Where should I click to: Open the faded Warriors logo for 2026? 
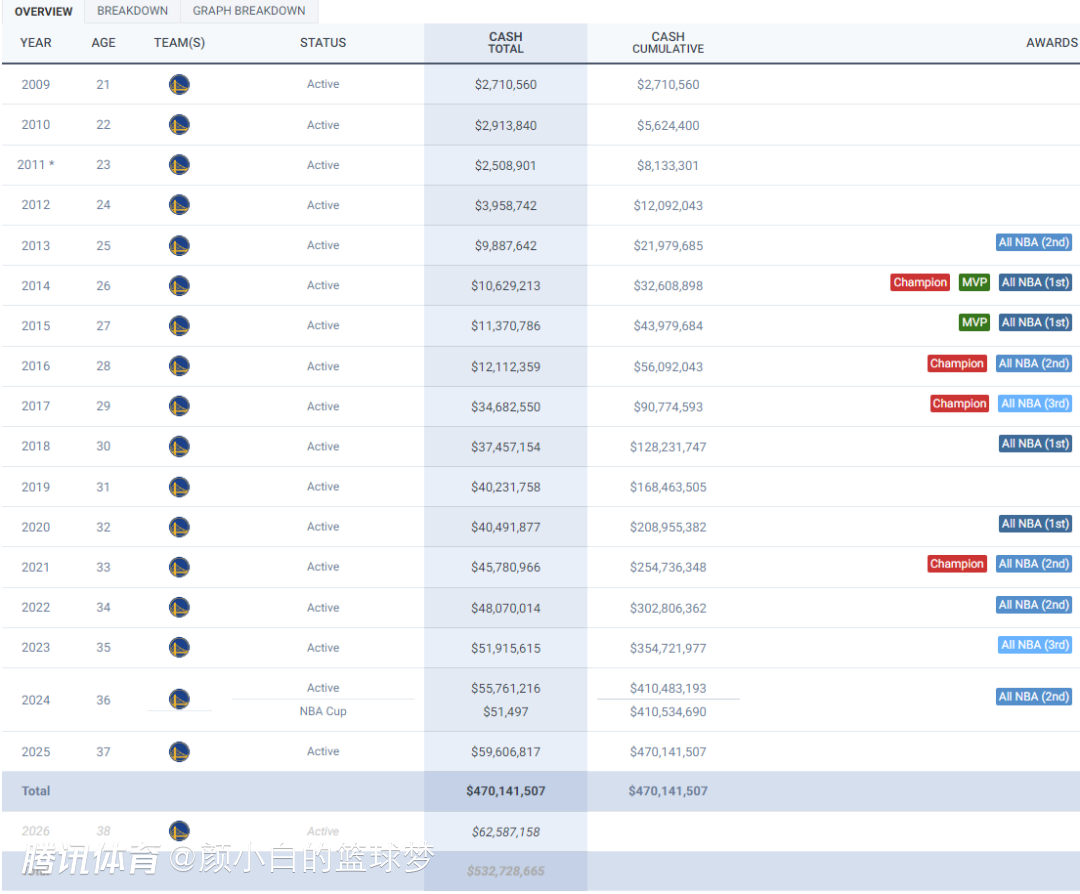pos(179,831)
